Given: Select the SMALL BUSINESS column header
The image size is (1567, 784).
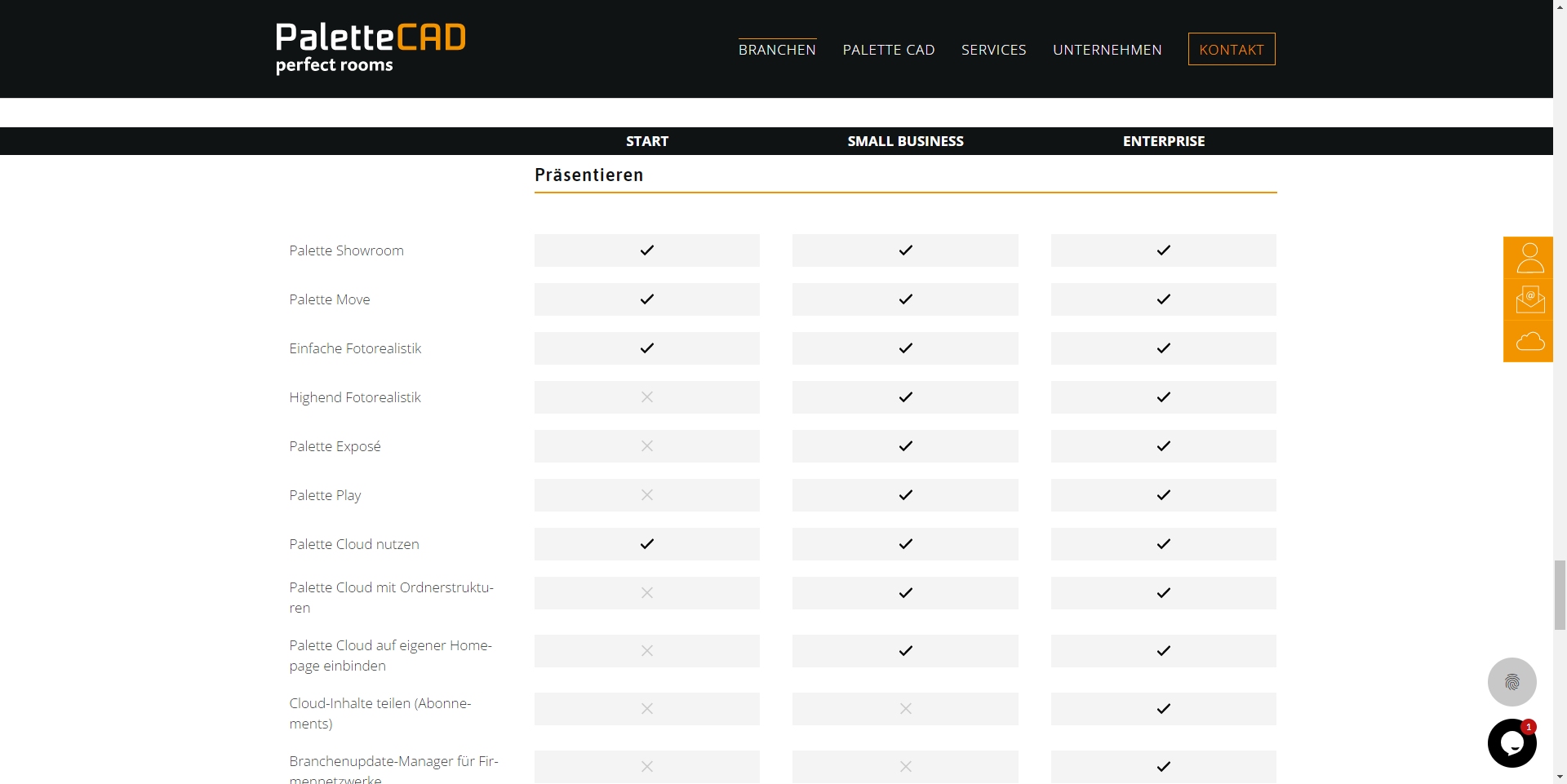Looking at the screenshot, I should click(x=905, y=141).
